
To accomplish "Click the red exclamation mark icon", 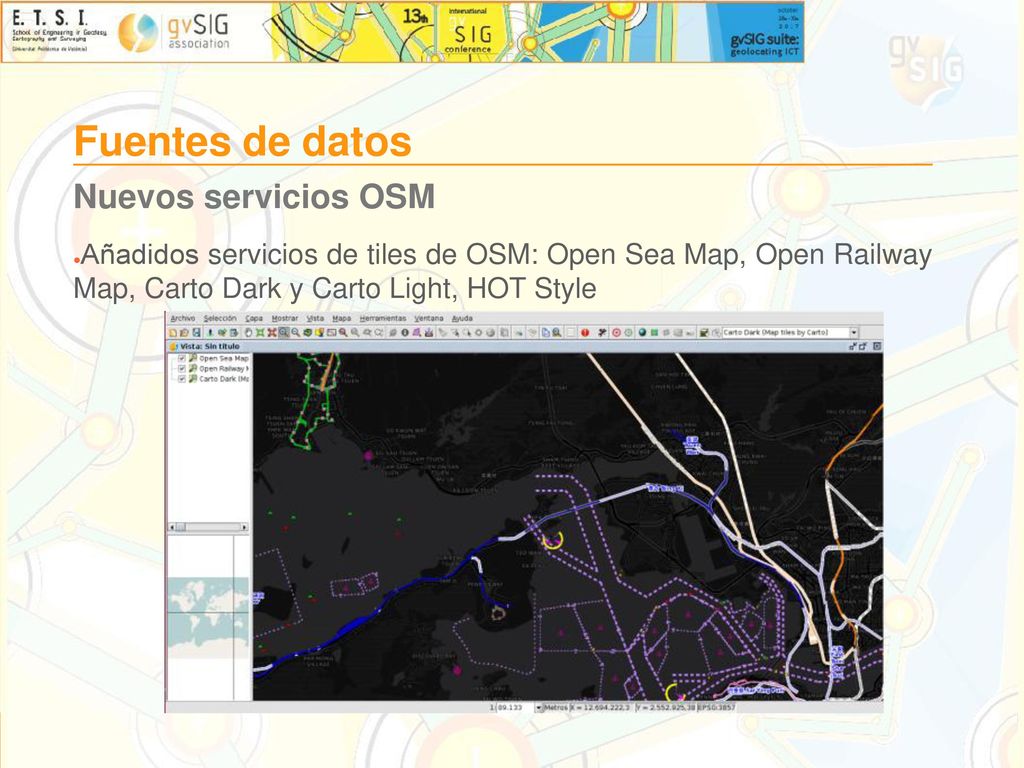I will [x=585, y=333].
